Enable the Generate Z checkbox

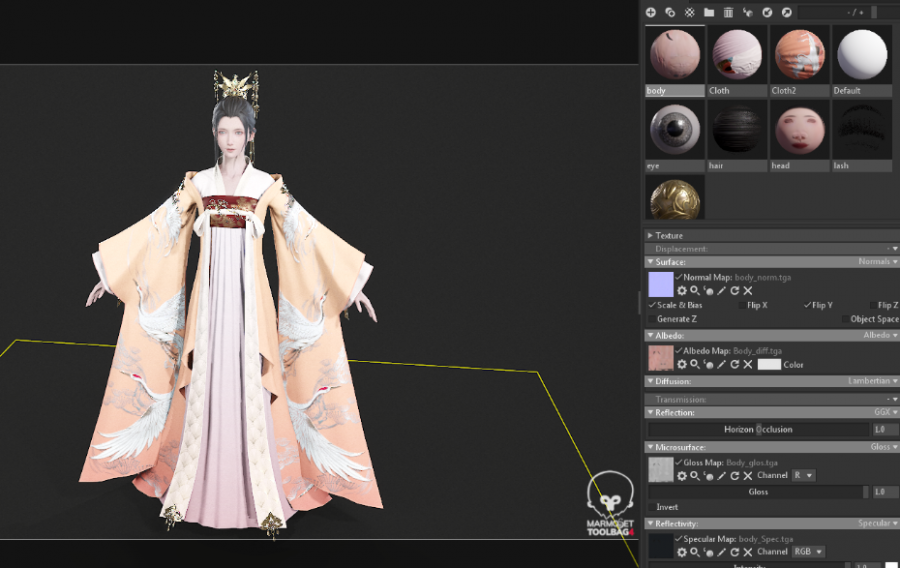[x=652, y=319]
